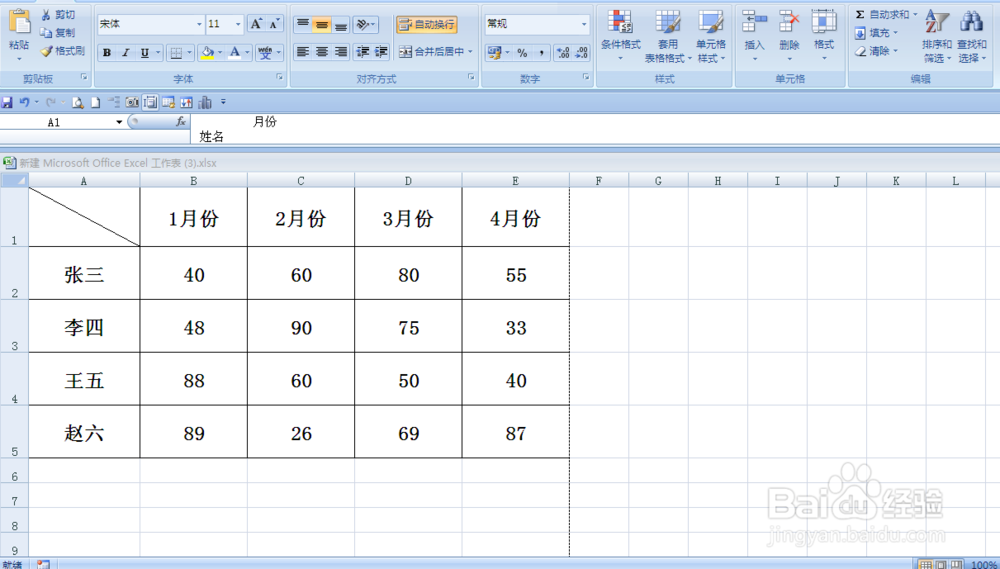Toggle italic formatting

[x=126, y=53]
